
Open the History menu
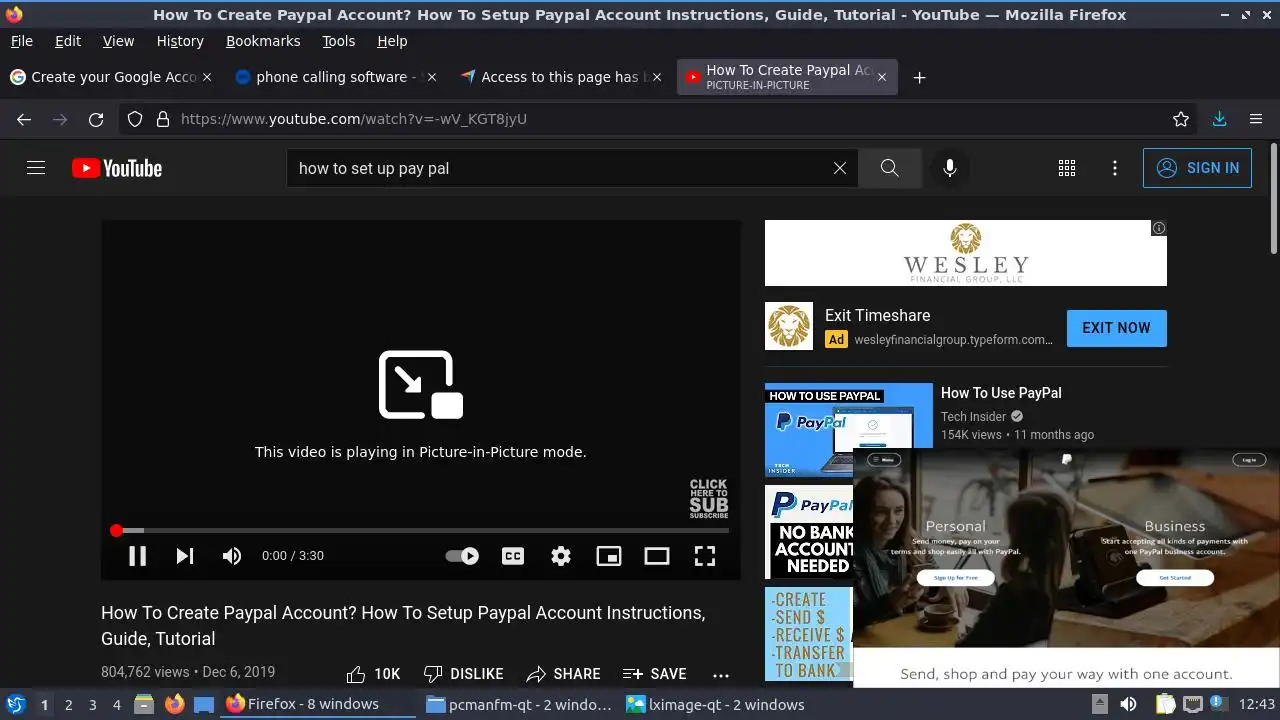pos(180,41)
